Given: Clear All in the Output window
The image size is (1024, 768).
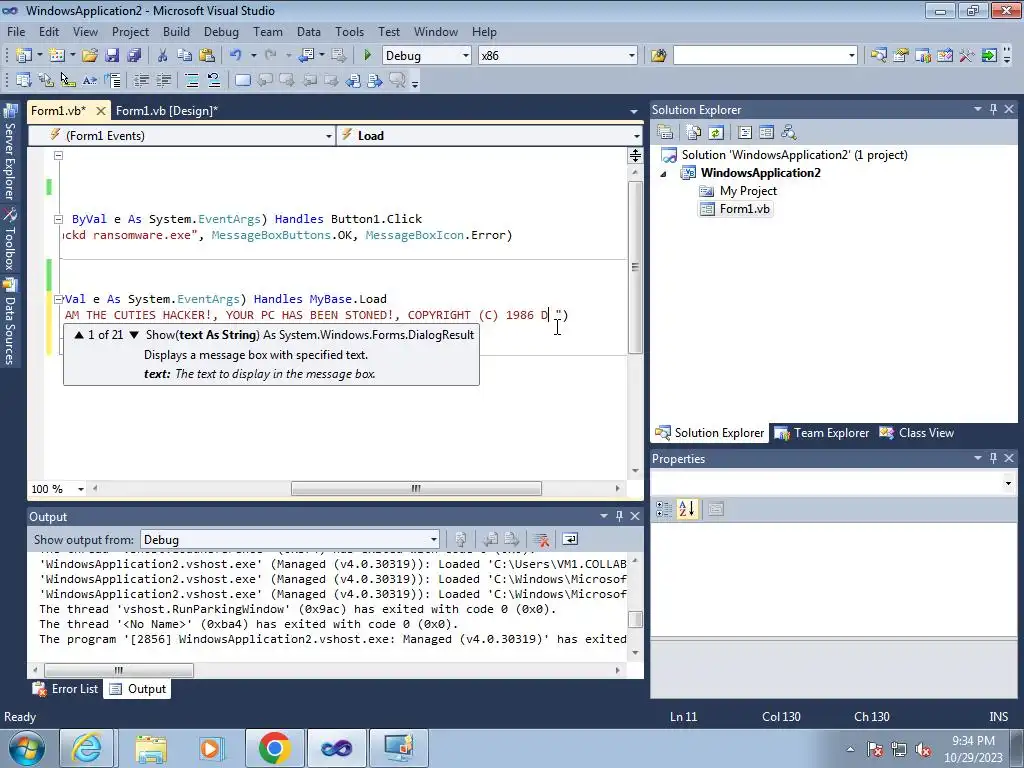Looking at the screenshot, I should [x=541, y=539].
